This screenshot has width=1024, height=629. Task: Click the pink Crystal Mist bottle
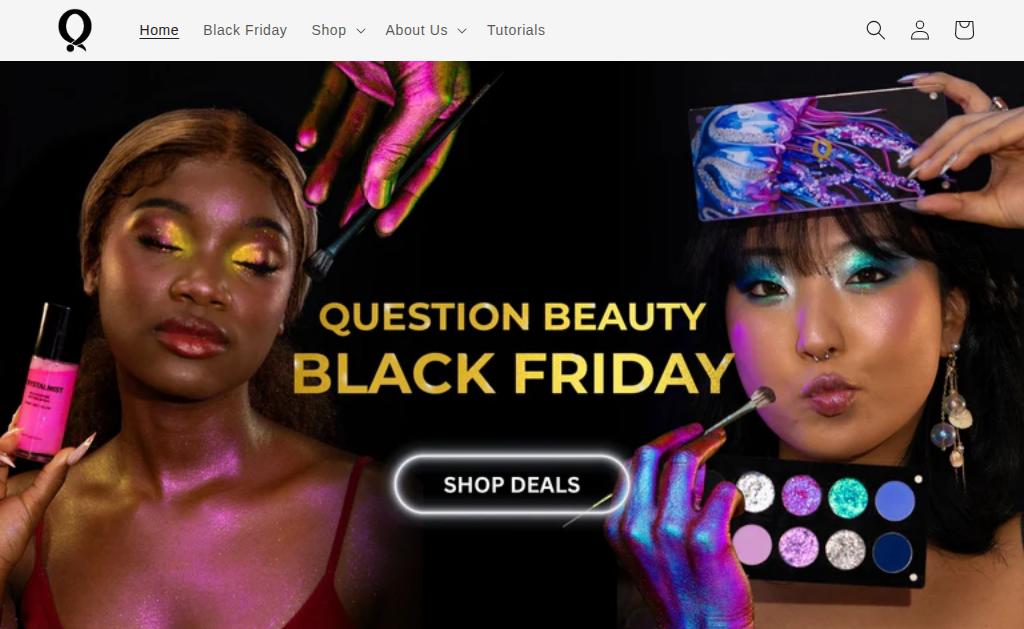pos(48,384)
